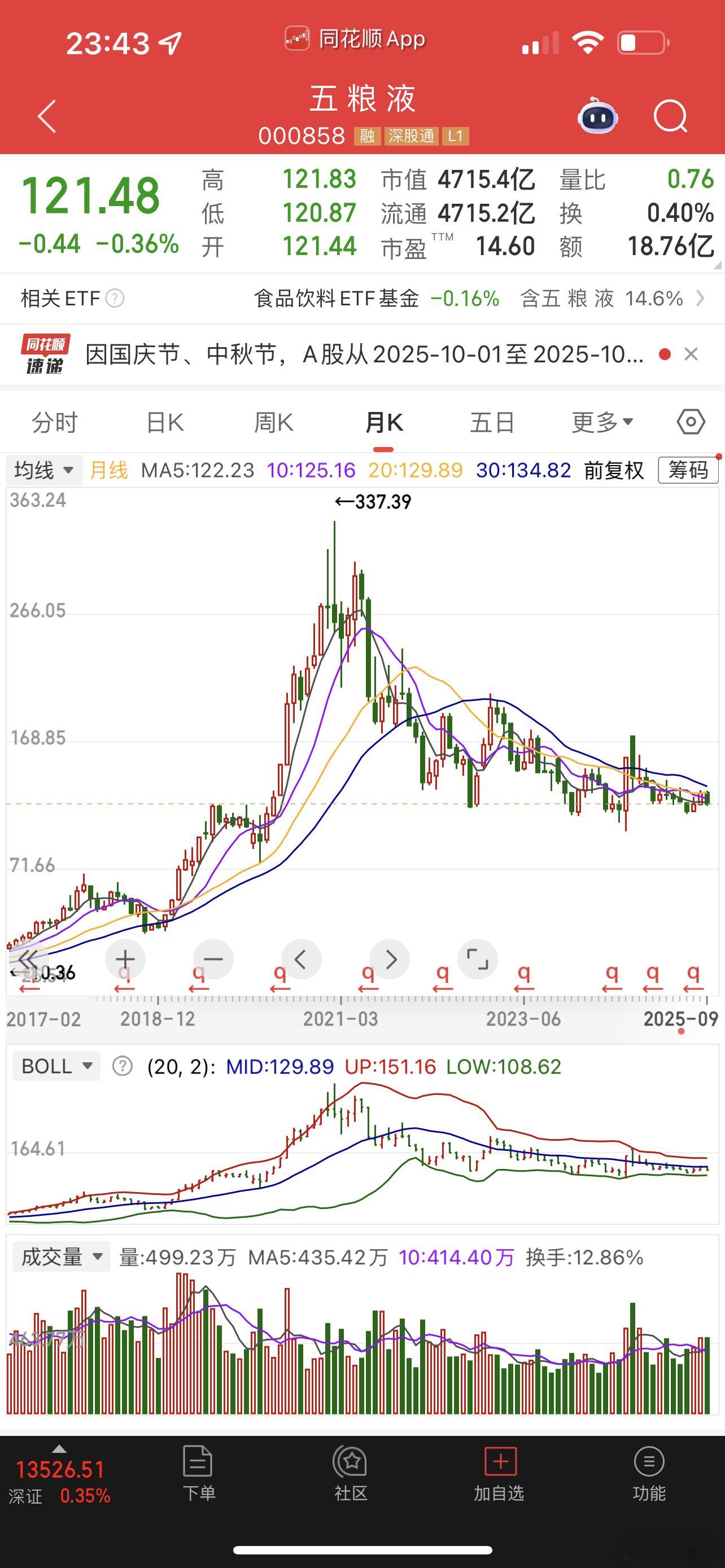This screenshot has width=725, height=1568.
Task: Enter fullscreen chart mode
Action: (x=477, y=959)
